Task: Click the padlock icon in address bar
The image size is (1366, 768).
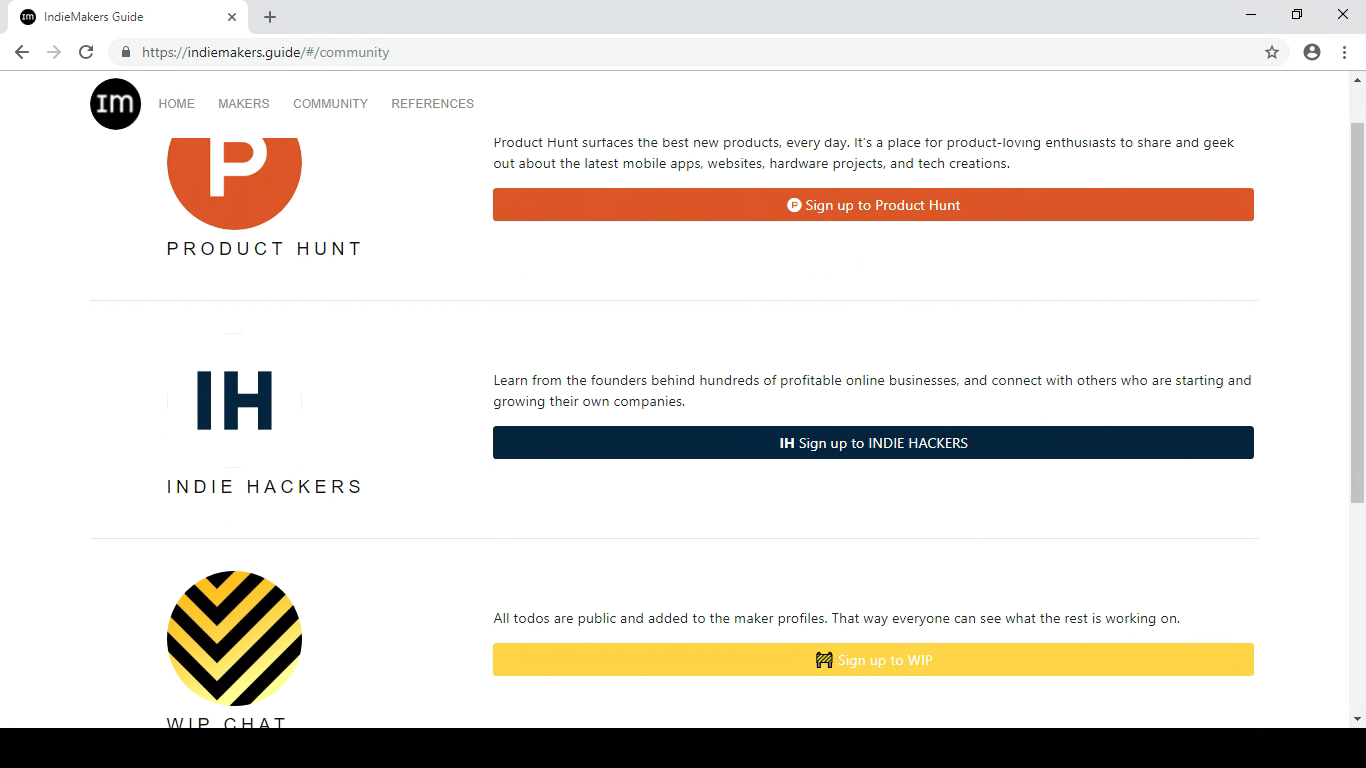Action: (x=125, y=52)
